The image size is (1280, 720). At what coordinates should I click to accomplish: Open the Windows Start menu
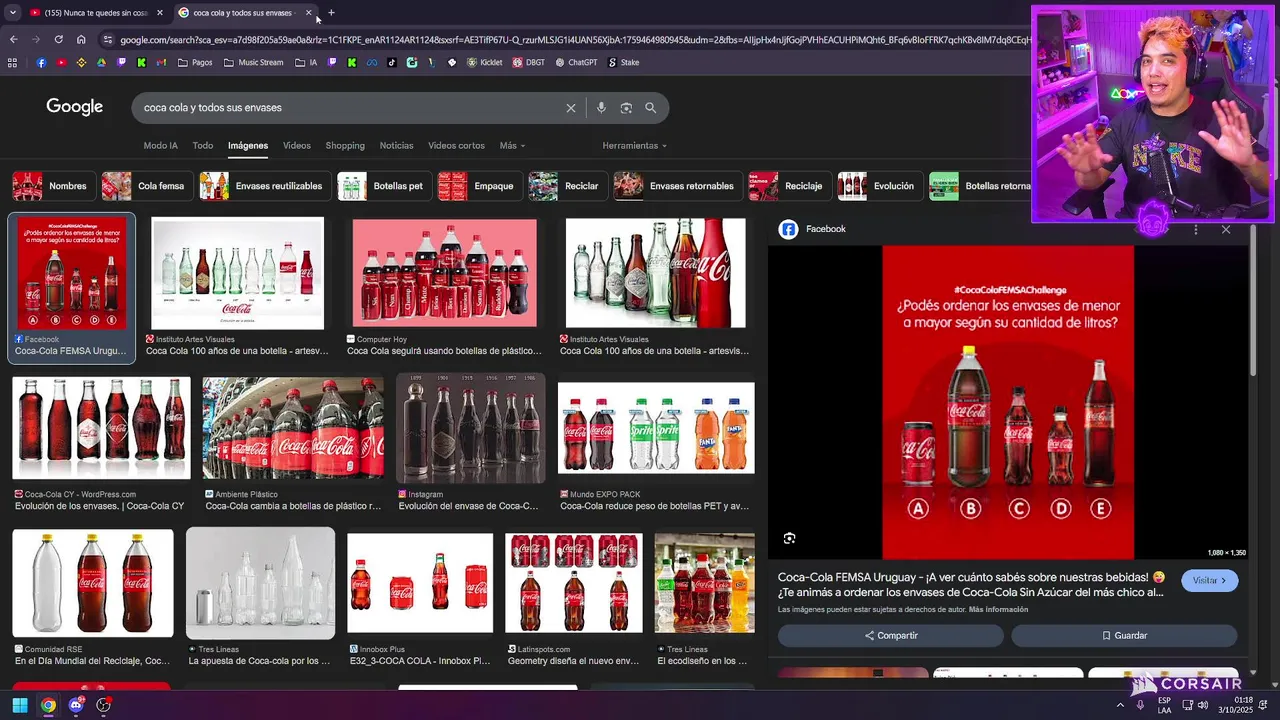tap(20, 705)
